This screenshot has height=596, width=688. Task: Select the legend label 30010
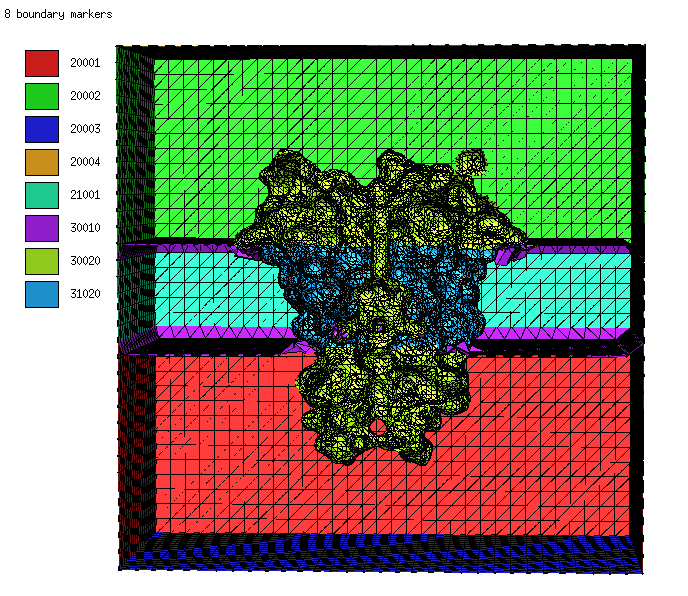tap(85, 228)
